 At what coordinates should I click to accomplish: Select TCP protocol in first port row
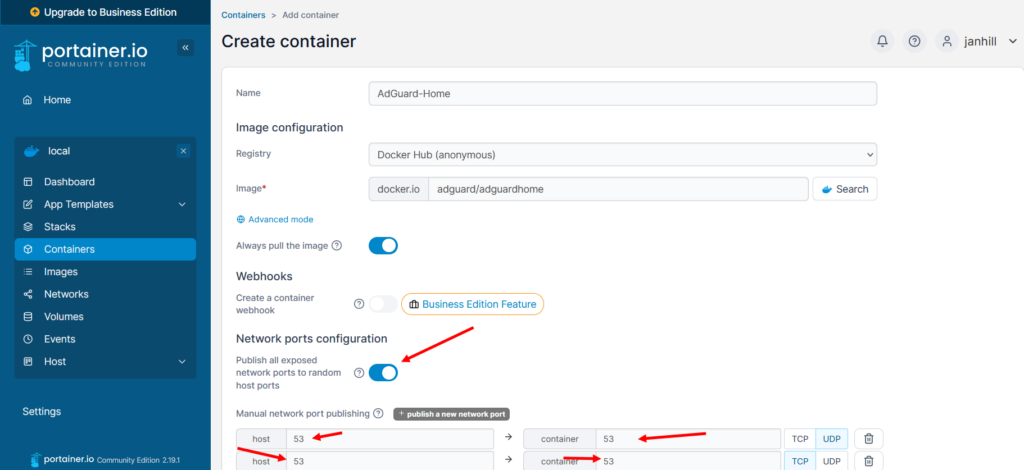(800, 439)
